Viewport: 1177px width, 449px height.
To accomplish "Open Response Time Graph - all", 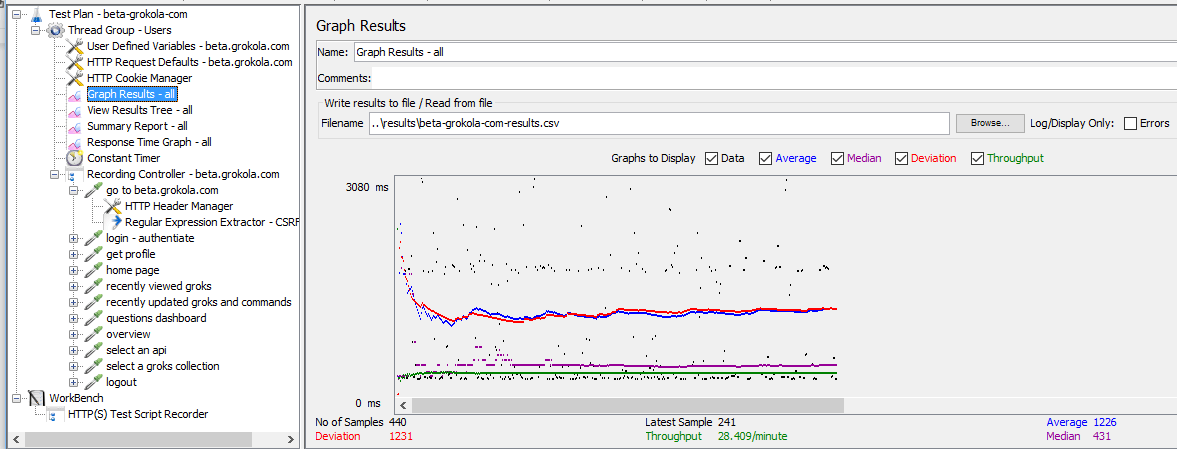I will coord(149,142).
